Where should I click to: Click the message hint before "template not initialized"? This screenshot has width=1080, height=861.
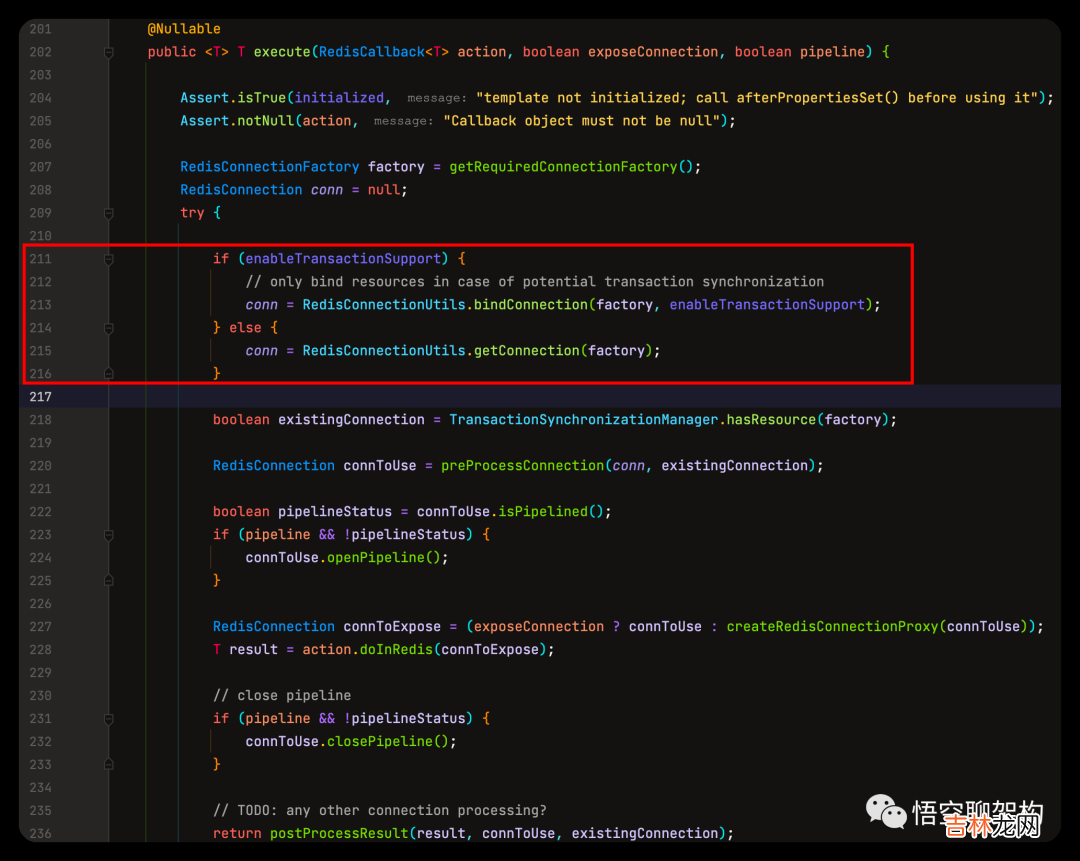[437, 98]
